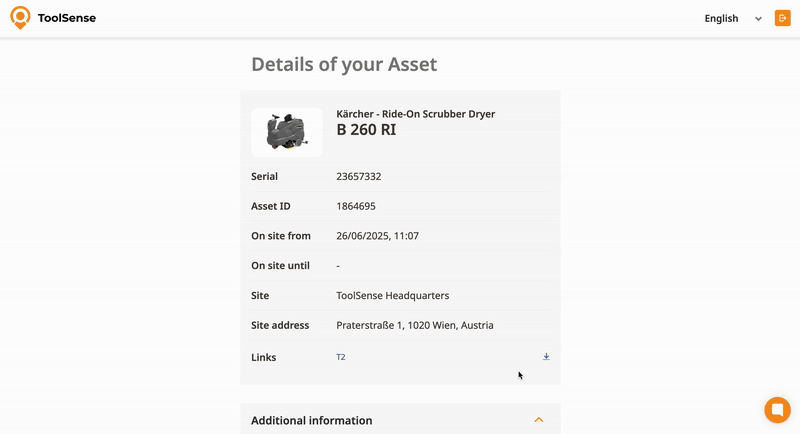Click the Additional information section header

pyautogui.click(x=312, y=420)
